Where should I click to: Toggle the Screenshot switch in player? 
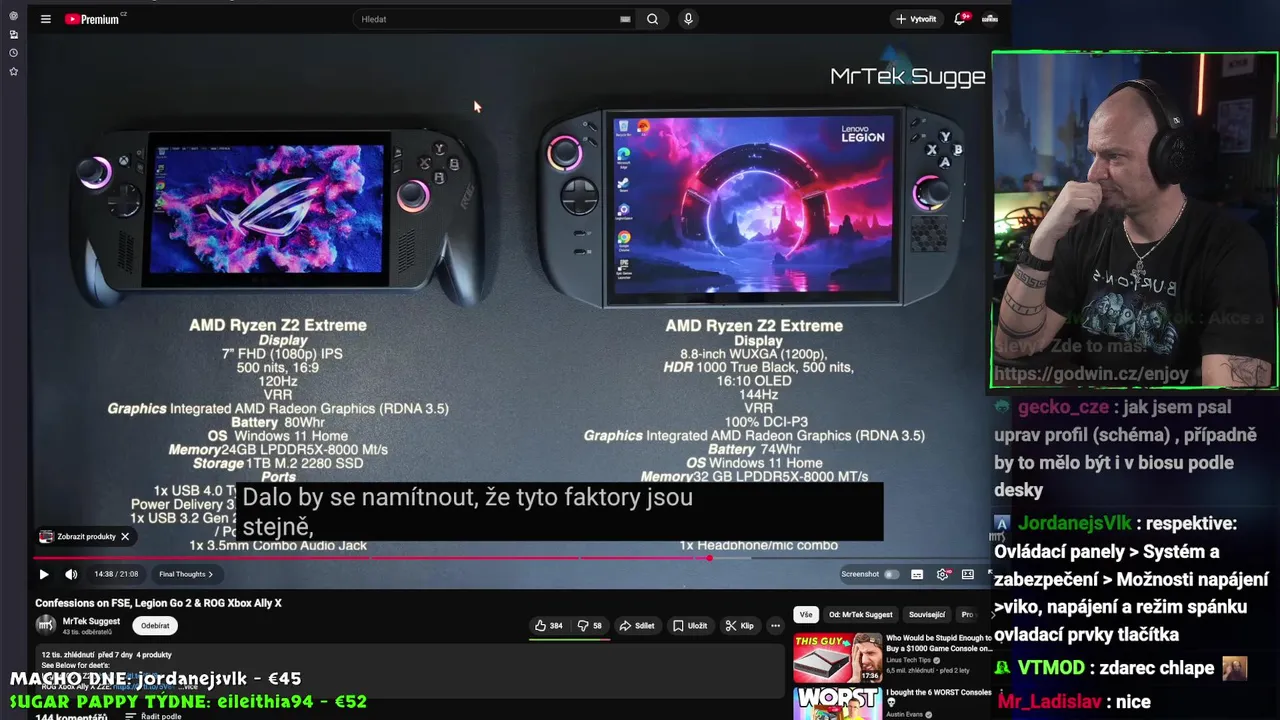click(x=891, y=574)
